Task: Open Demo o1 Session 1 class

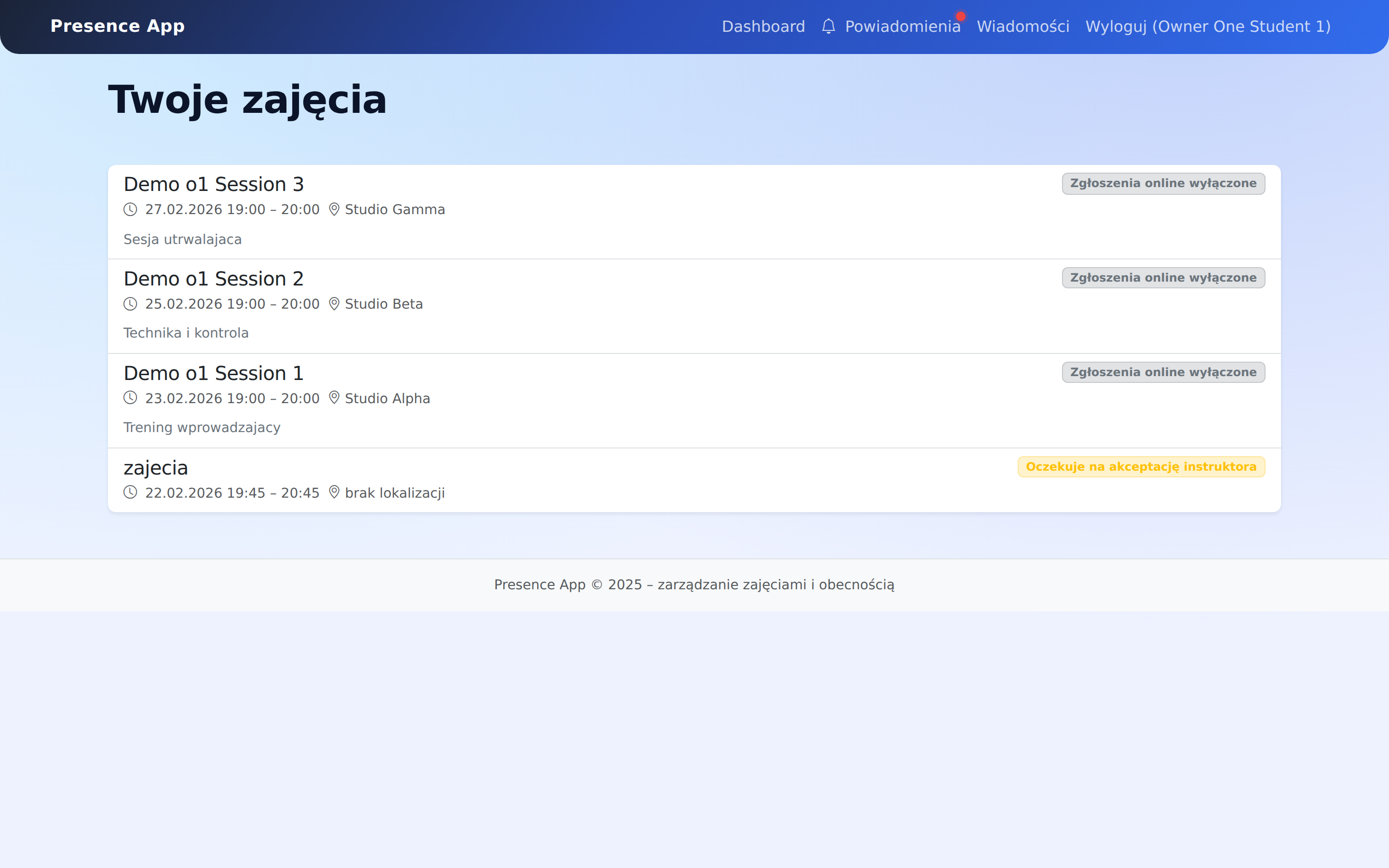Action: click(214, 373)
